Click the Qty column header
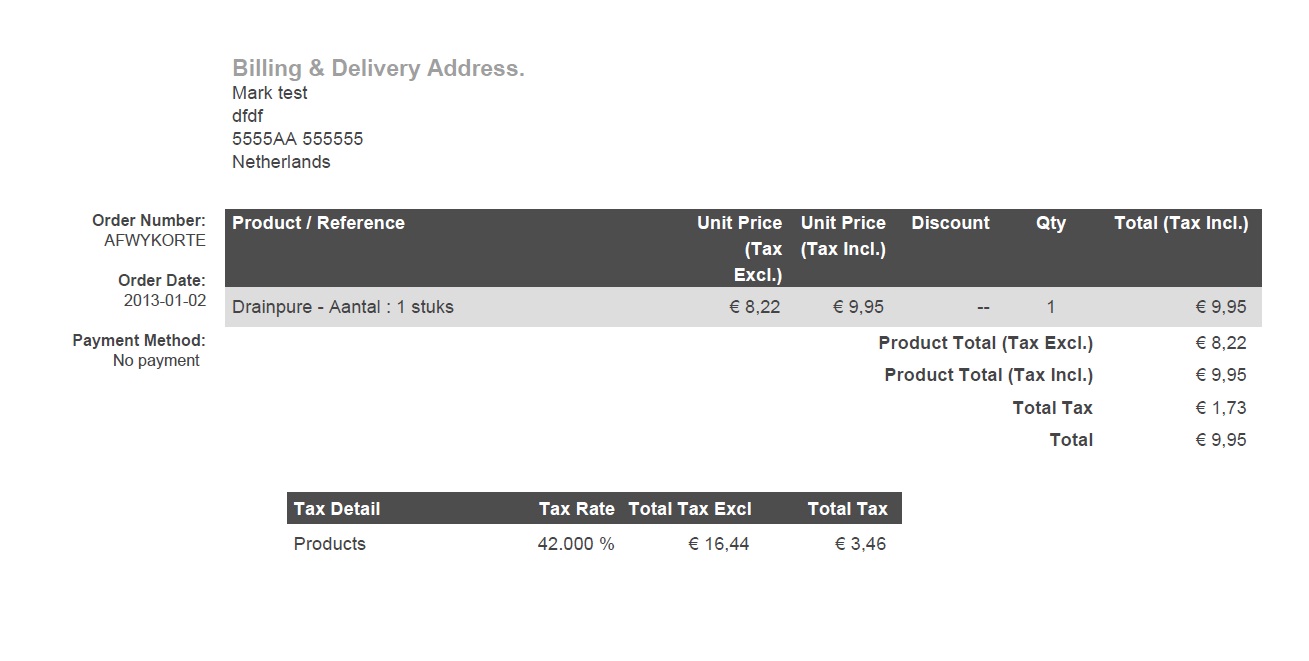This screenshot has width=1309, height=661. click(1051, 223)
